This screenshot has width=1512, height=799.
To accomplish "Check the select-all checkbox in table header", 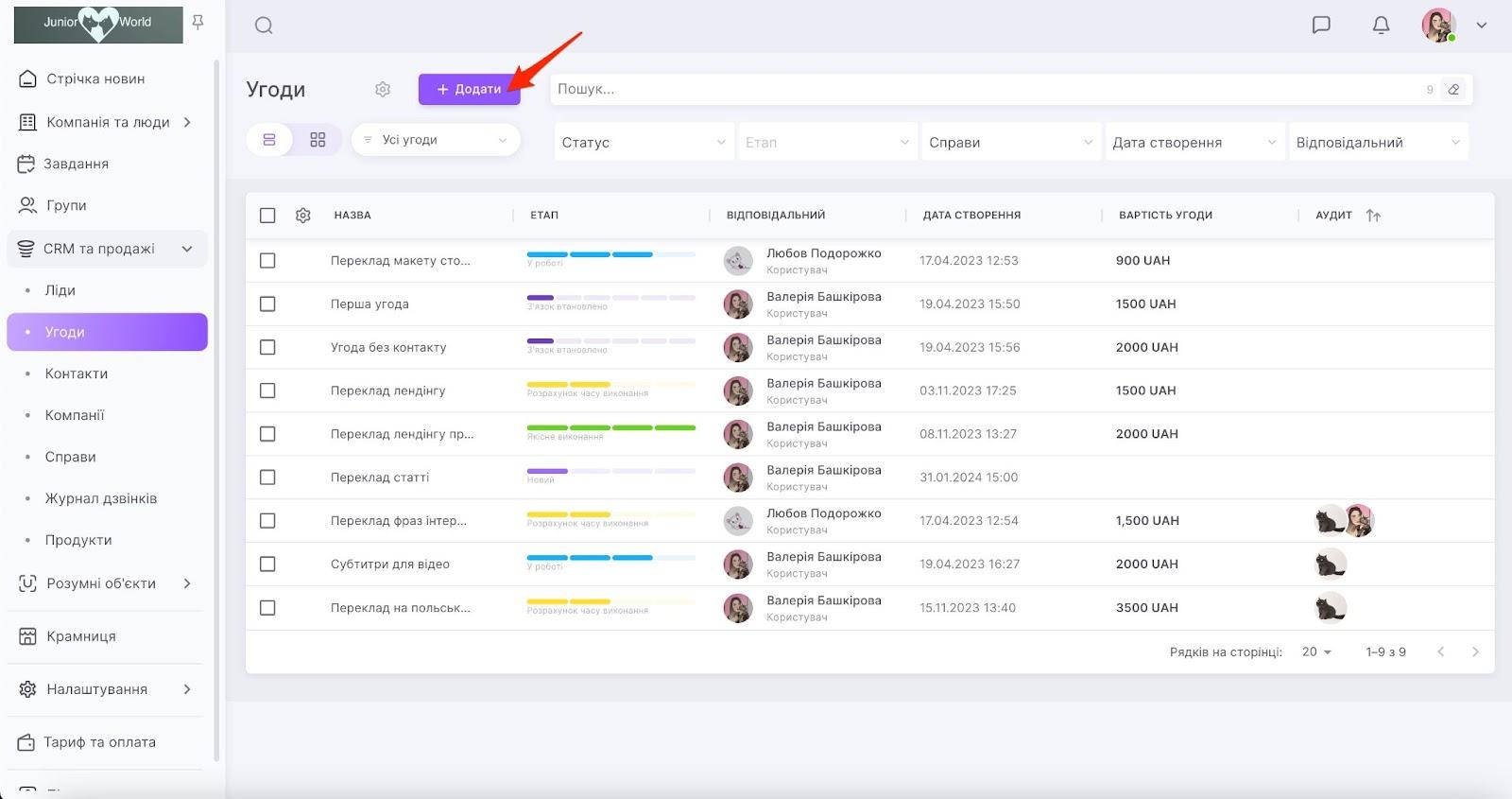I will pos(267,216).
